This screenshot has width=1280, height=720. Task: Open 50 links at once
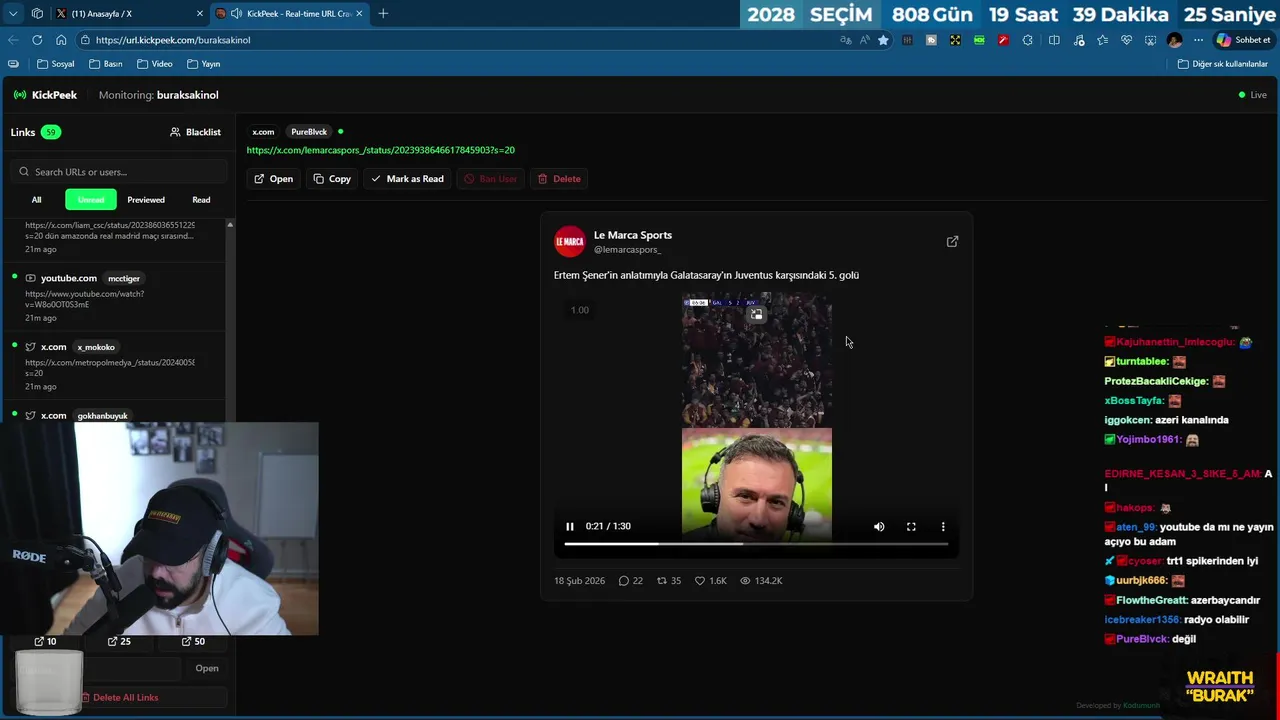(193, 641)
